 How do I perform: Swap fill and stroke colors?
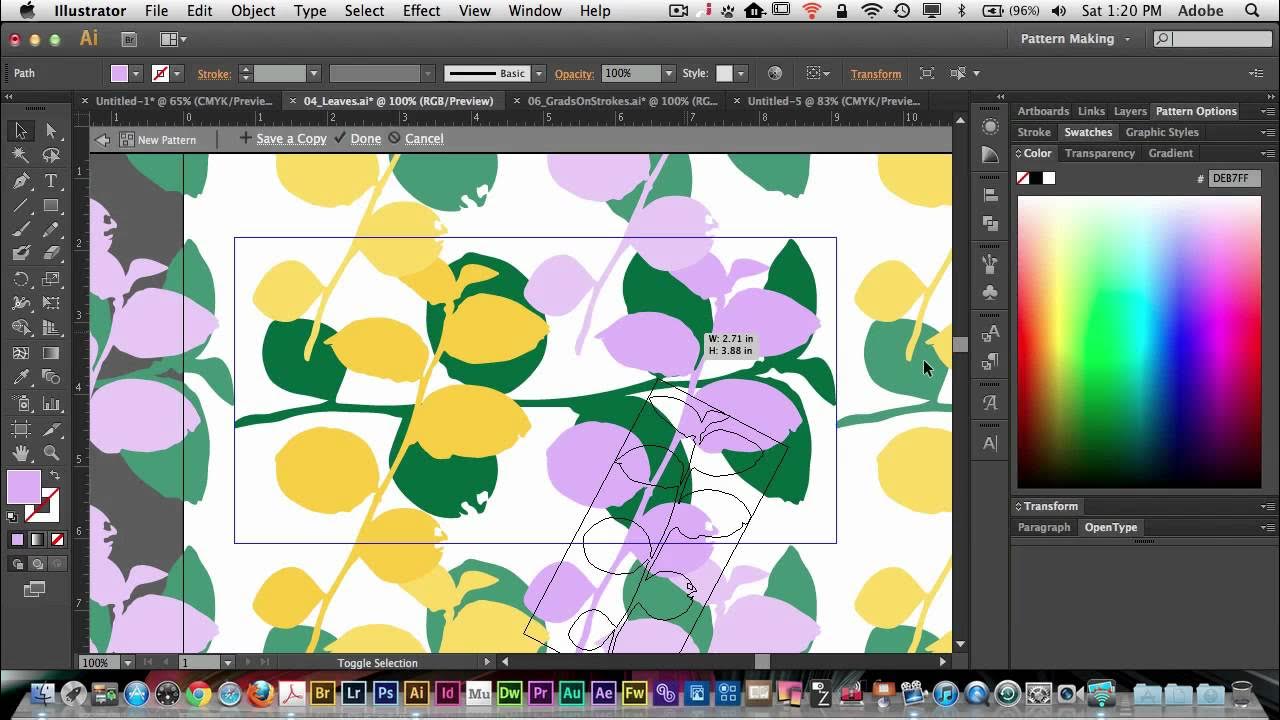(55, 476)
